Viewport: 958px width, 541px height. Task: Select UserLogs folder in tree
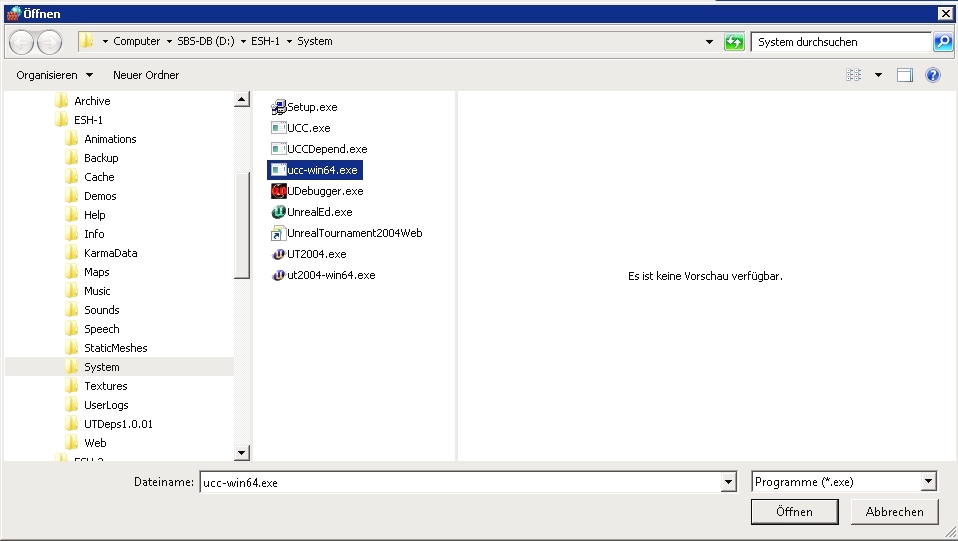pyautogui.click(x=106, y=404)
